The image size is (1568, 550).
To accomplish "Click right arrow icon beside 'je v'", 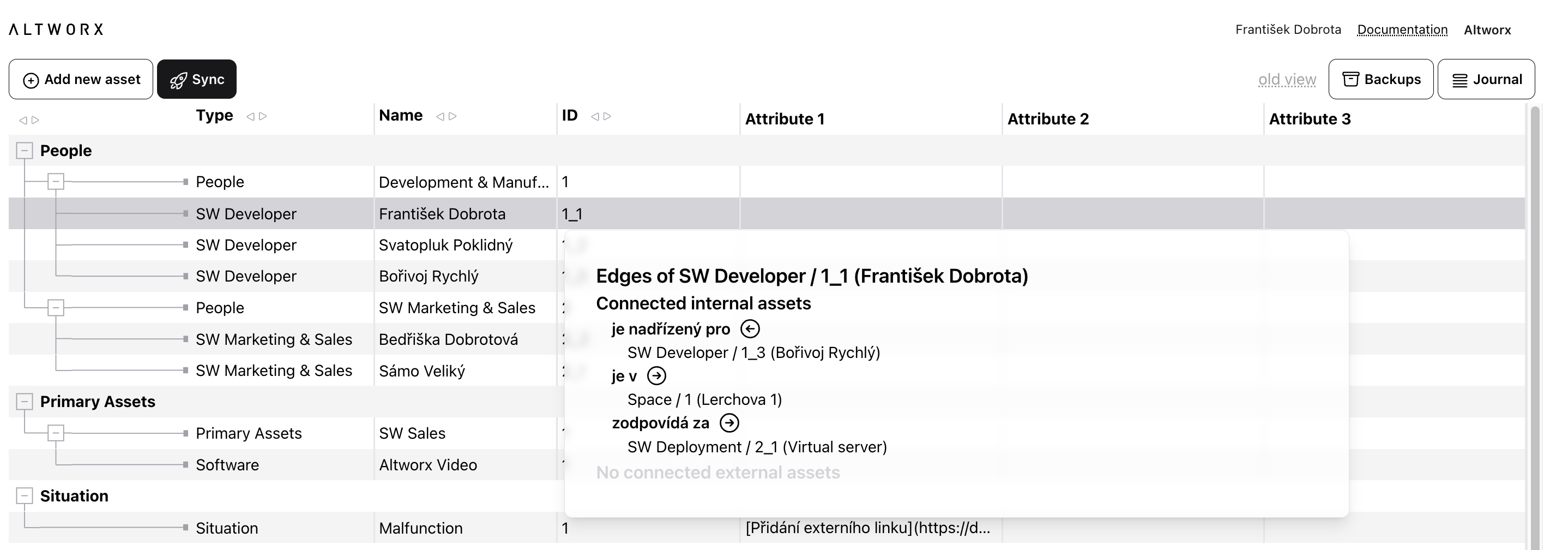I will (x=656, y=376).
